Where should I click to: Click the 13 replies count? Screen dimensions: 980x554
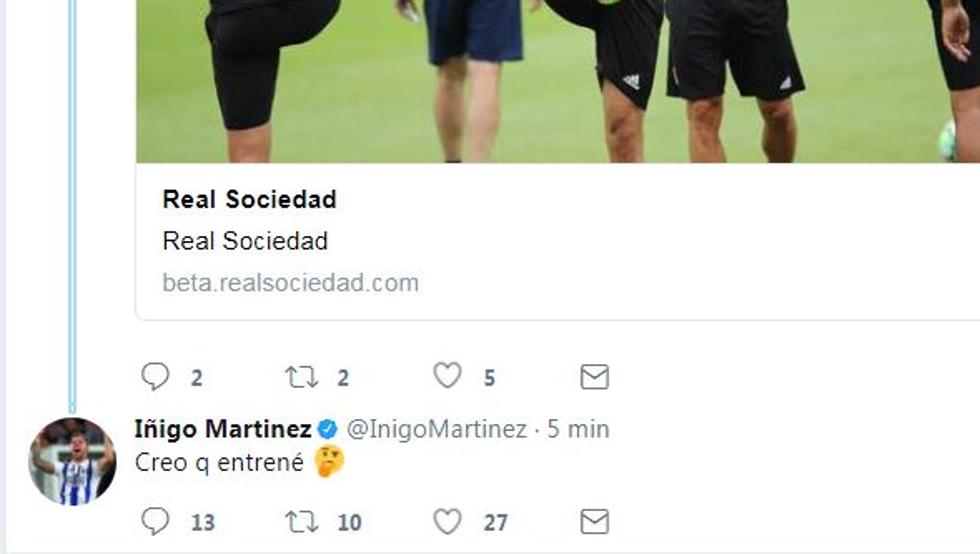click(203, 522)
